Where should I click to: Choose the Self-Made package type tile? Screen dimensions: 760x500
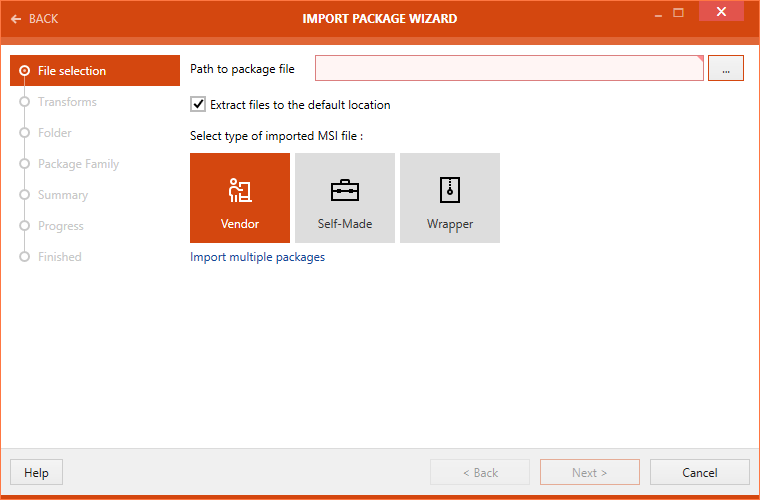click(345, 198)
